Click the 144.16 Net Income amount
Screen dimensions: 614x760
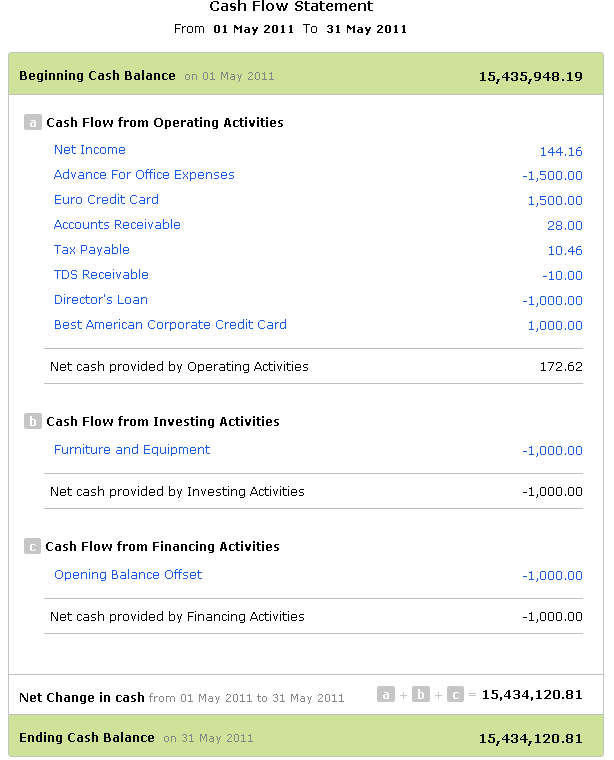point(561,152)
